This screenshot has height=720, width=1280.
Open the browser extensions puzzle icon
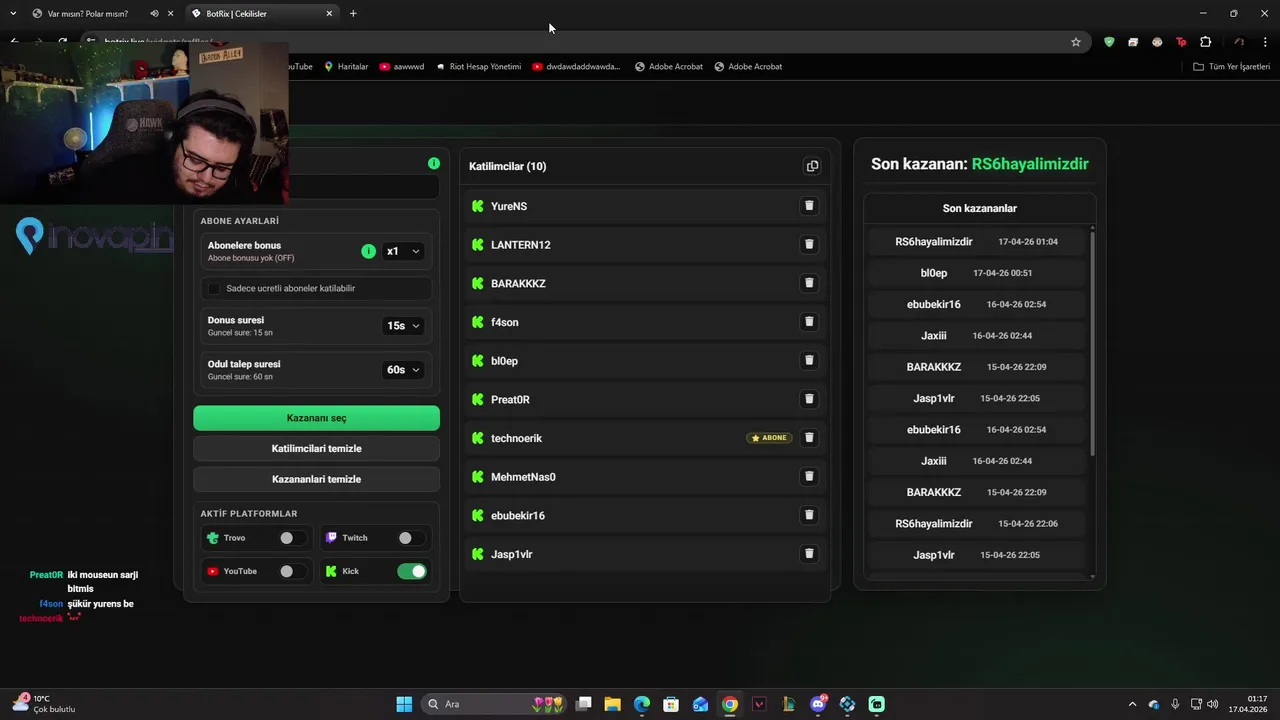[1205, 42]
